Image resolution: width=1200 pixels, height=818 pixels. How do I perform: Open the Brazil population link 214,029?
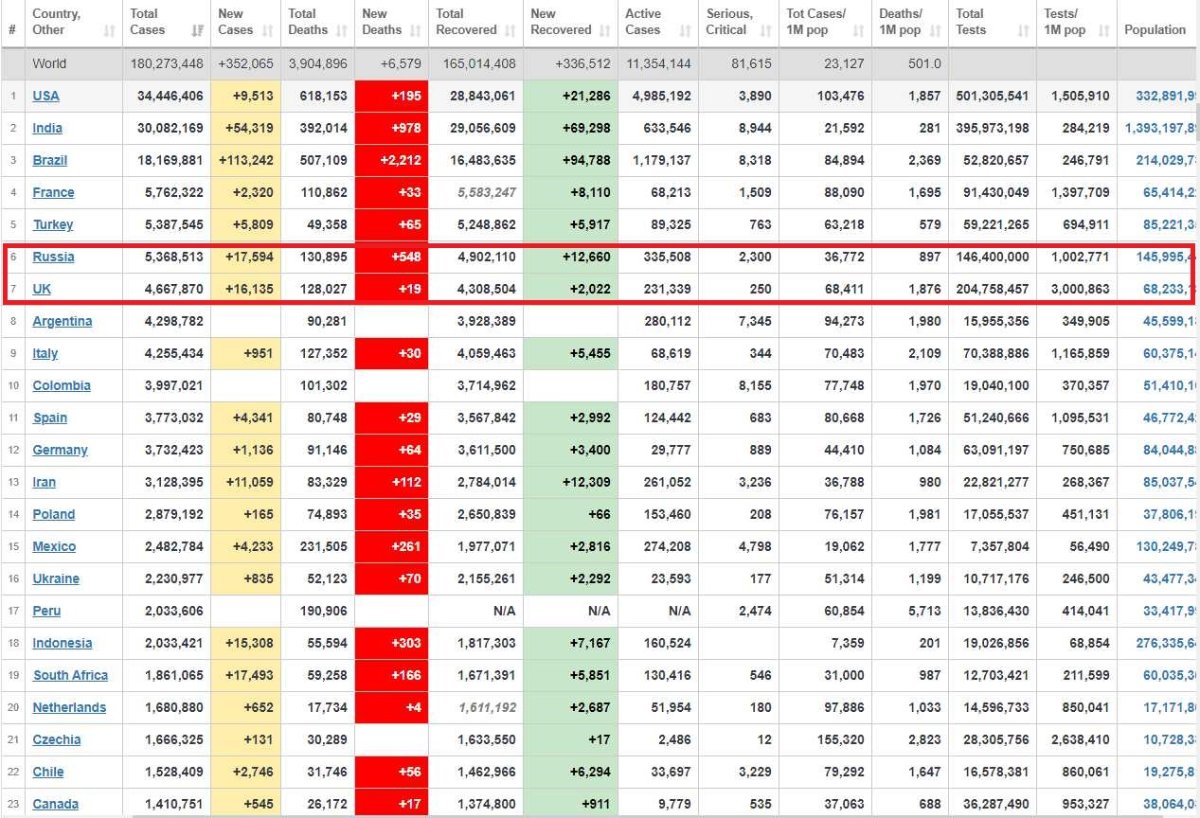point(1167,160)
